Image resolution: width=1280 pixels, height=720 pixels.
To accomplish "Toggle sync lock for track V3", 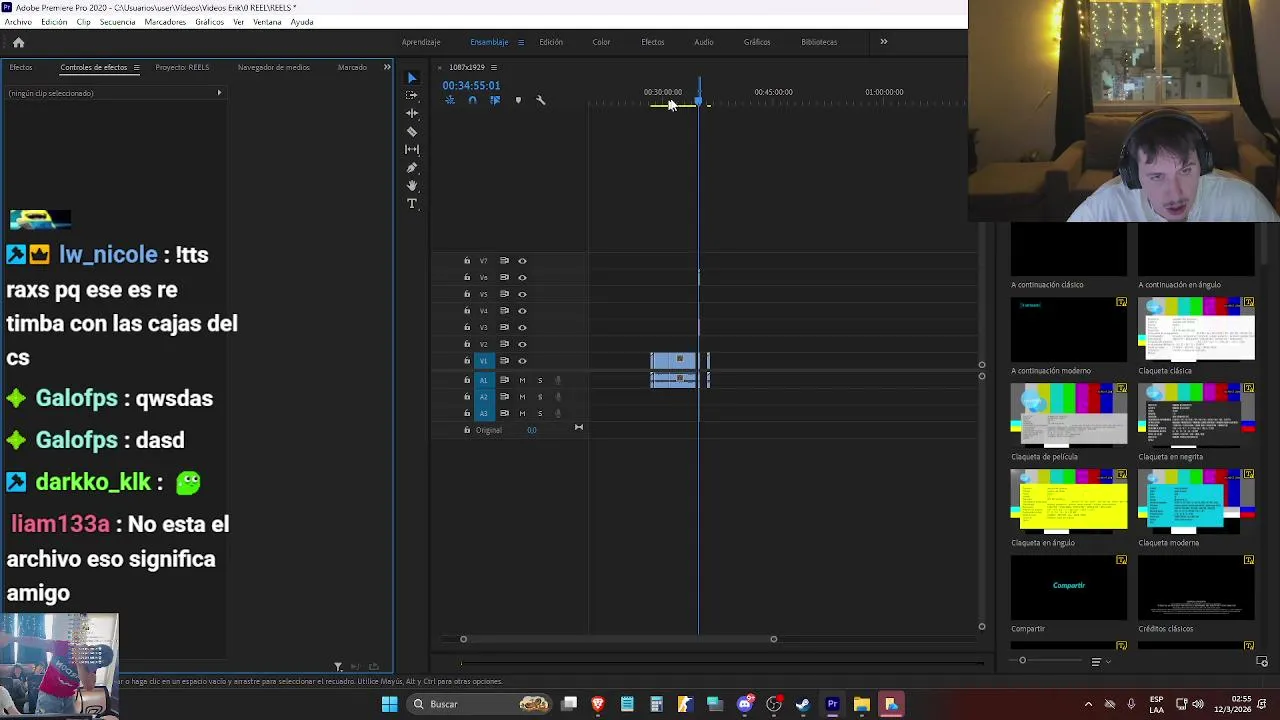I will [504, 327].
